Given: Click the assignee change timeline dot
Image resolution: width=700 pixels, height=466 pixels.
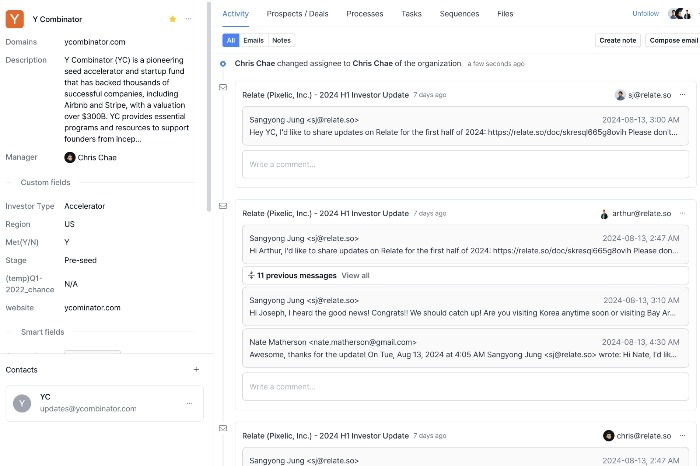Looking at the screenshot, I should tap(223, 64).
